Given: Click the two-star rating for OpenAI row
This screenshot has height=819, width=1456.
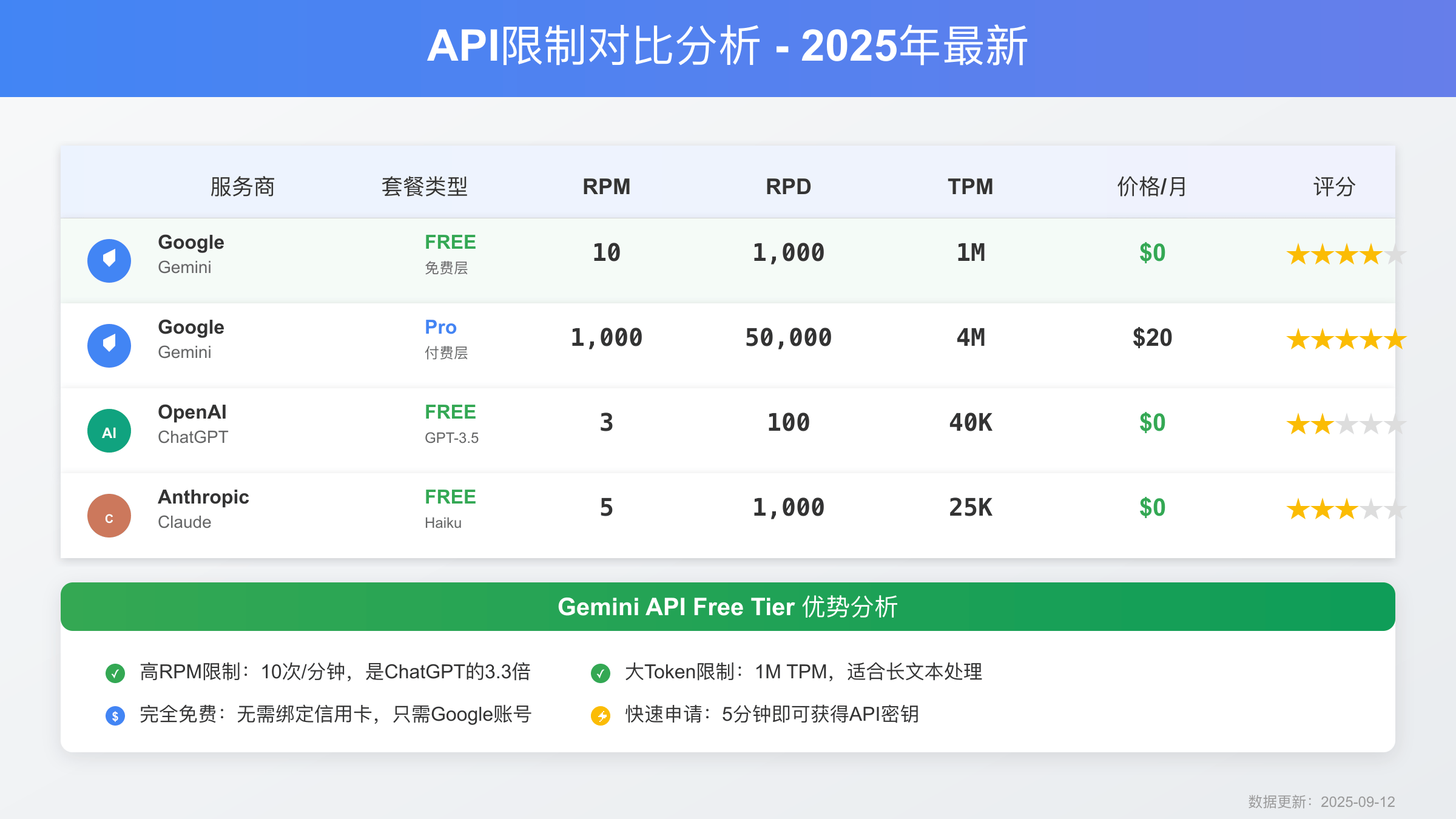Looking at the screenshot, I should (x=1346, y=424).
